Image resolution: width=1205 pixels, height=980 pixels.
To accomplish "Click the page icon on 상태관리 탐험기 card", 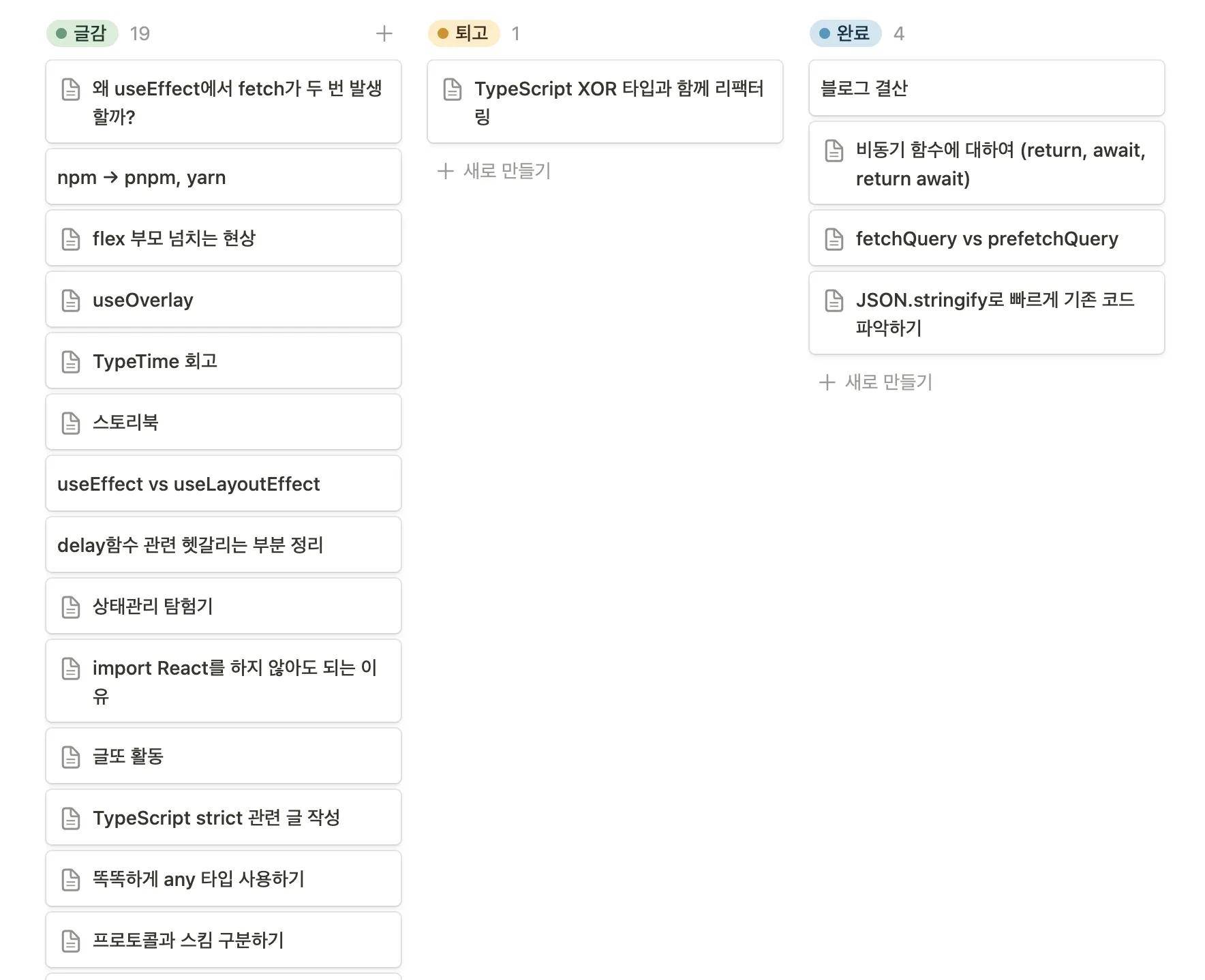I will pyautogui.click(x=71, y=606).
